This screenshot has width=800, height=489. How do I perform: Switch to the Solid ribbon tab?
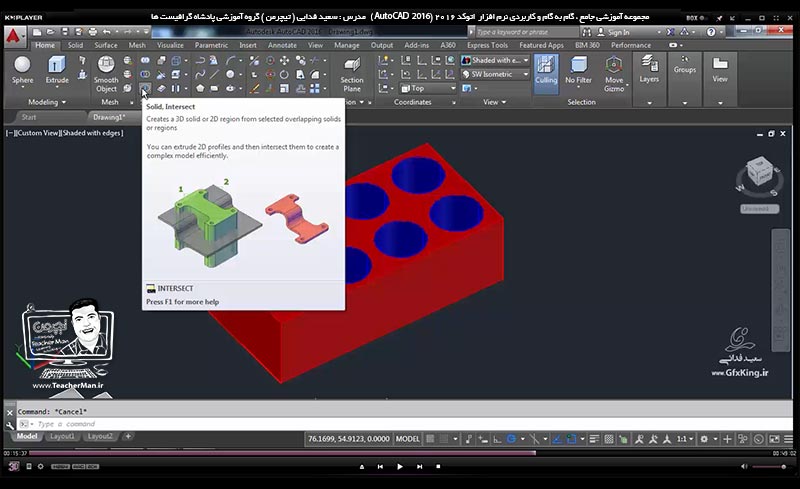coord(75,45)
